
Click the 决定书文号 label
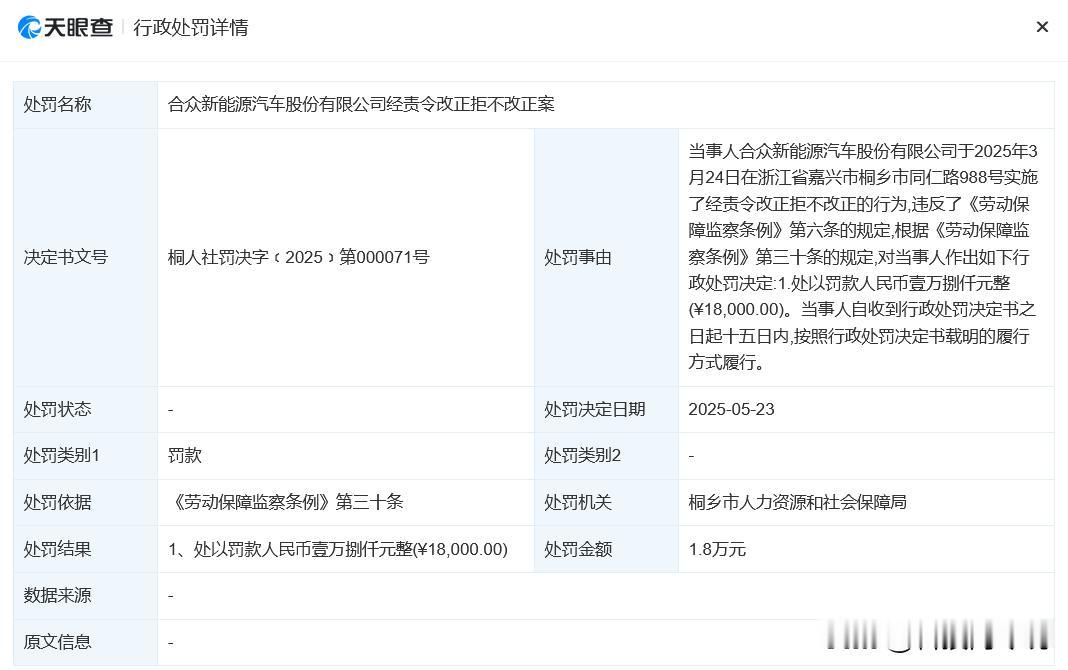coord(65,257)
